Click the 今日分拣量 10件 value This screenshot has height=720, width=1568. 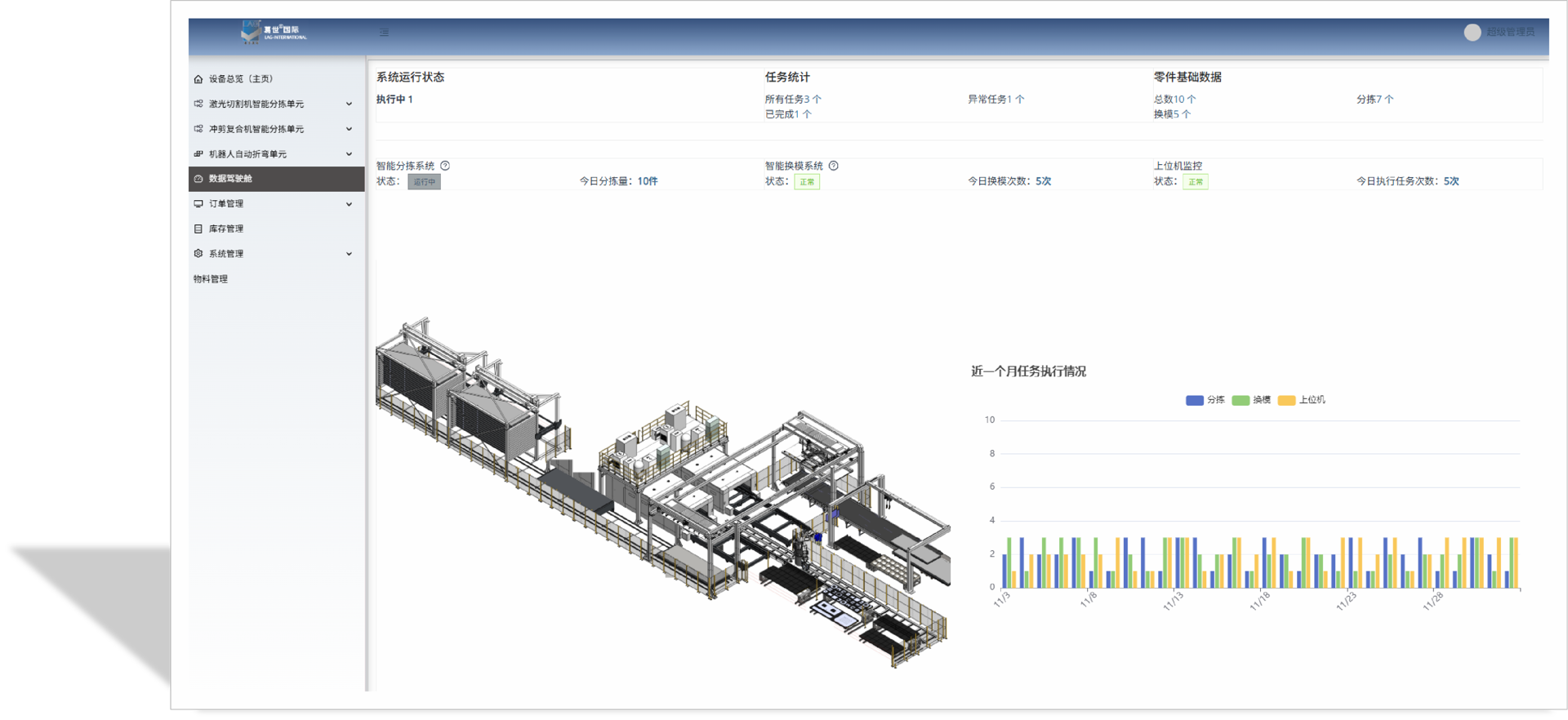click(x=648, y=181)
